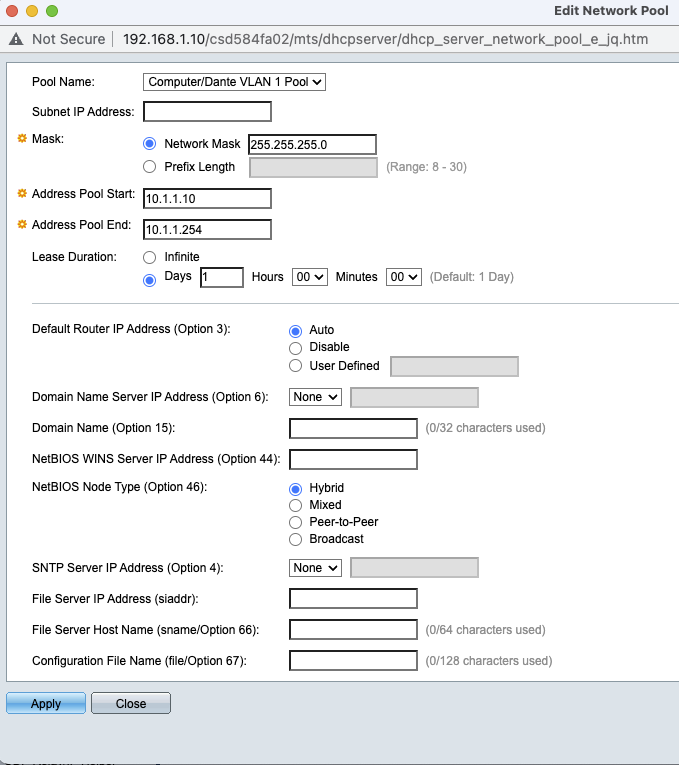The height and width of the screenshot is (765, 679).
Task: Select the Days lease duration radio button
Action: 149,281
